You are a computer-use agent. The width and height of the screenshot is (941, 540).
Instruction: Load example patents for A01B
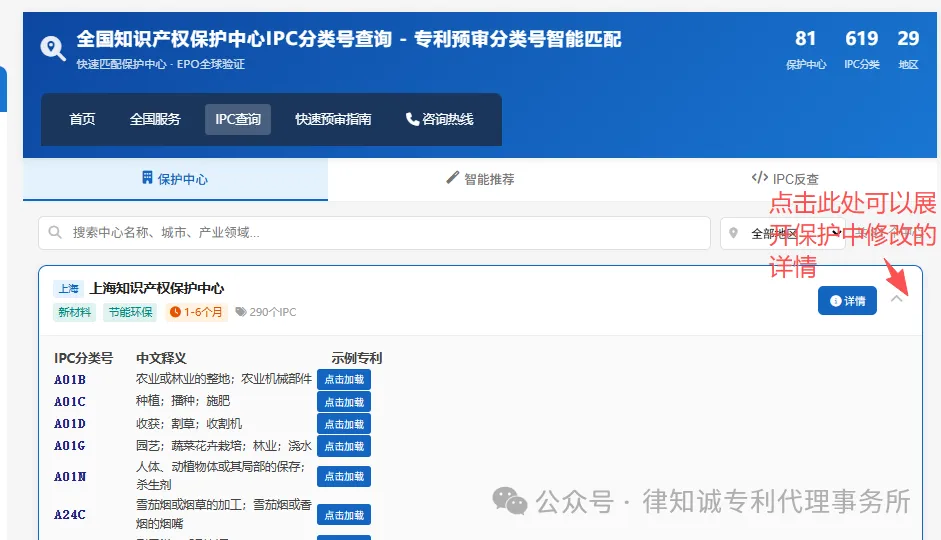344,379
